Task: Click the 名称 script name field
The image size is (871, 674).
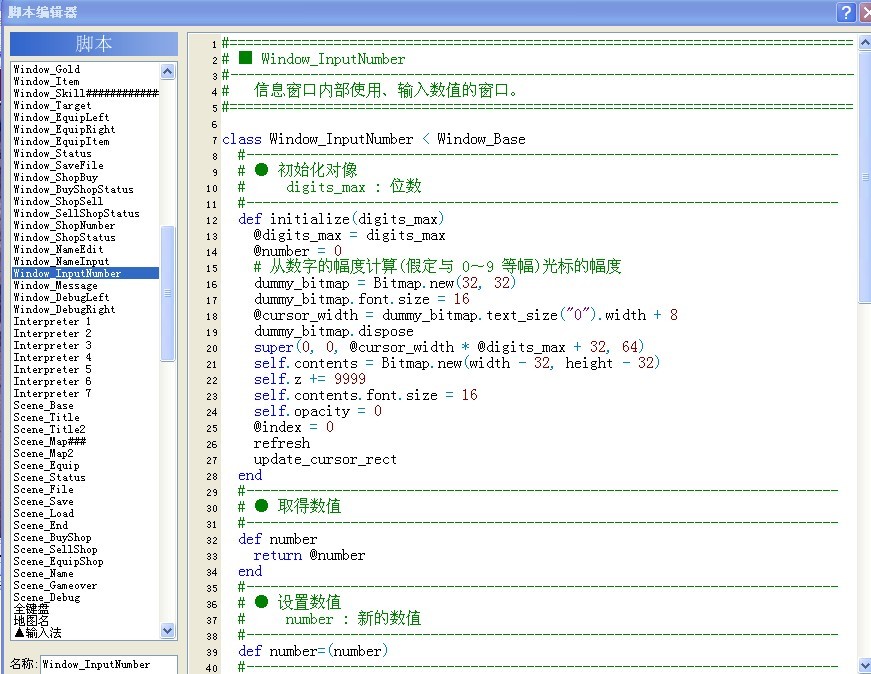Action: [109, 665]
